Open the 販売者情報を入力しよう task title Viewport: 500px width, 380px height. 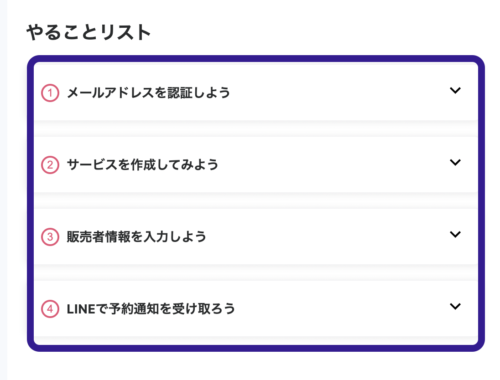(136, 237)
